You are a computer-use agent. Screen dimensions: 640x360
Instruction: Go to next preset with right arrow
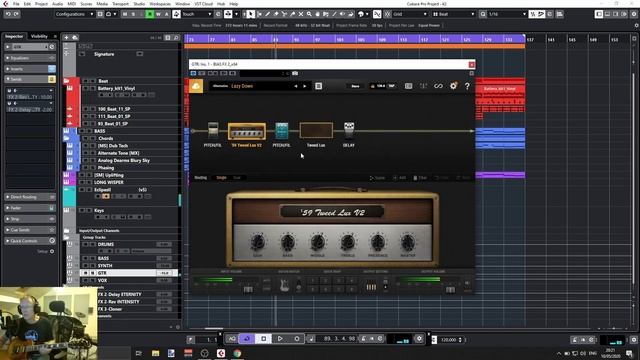(304, 86)
